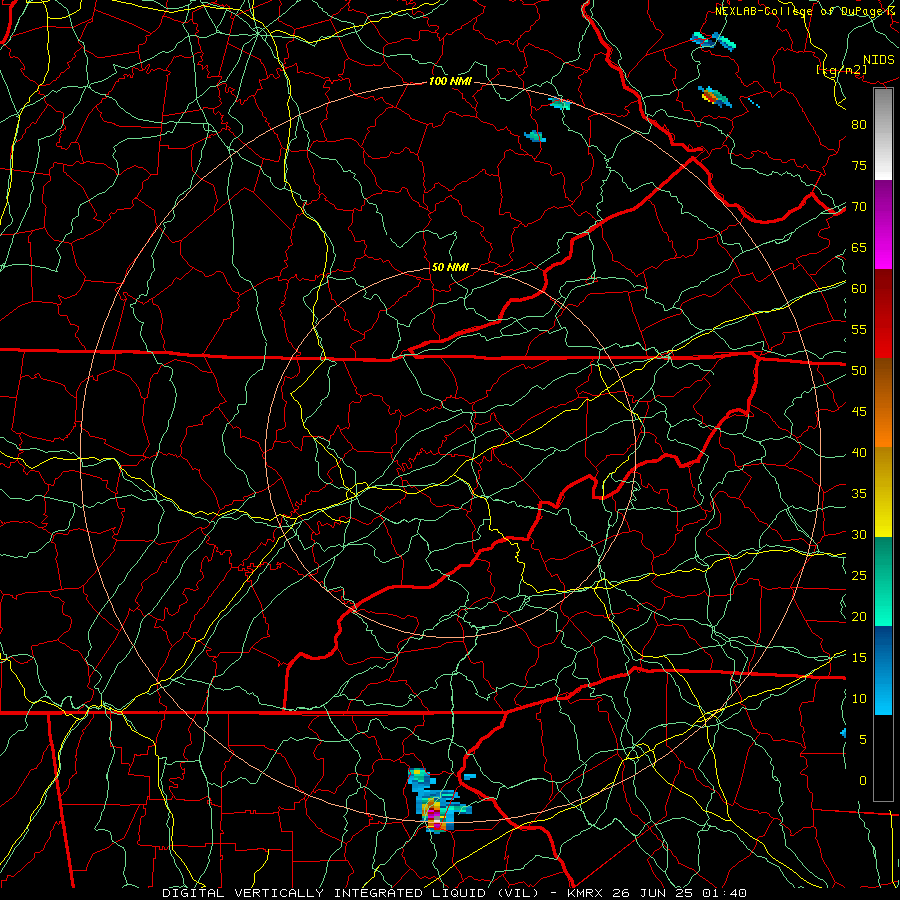Click the 100 NMI range ring label
This screenshot has height=900, width=900.
tap(450, 82)
